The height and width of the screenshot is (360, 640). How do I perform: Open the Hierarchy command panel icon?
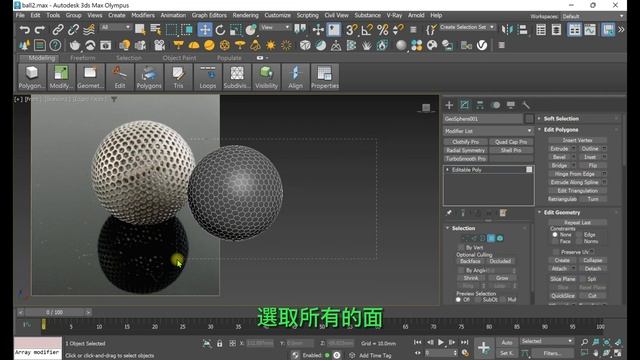point(480,105)
